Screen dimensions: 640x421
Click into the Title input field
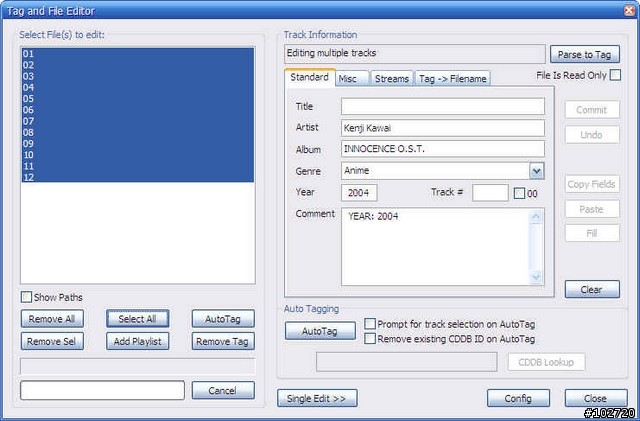pyautogui.click(x=443, y=106)
